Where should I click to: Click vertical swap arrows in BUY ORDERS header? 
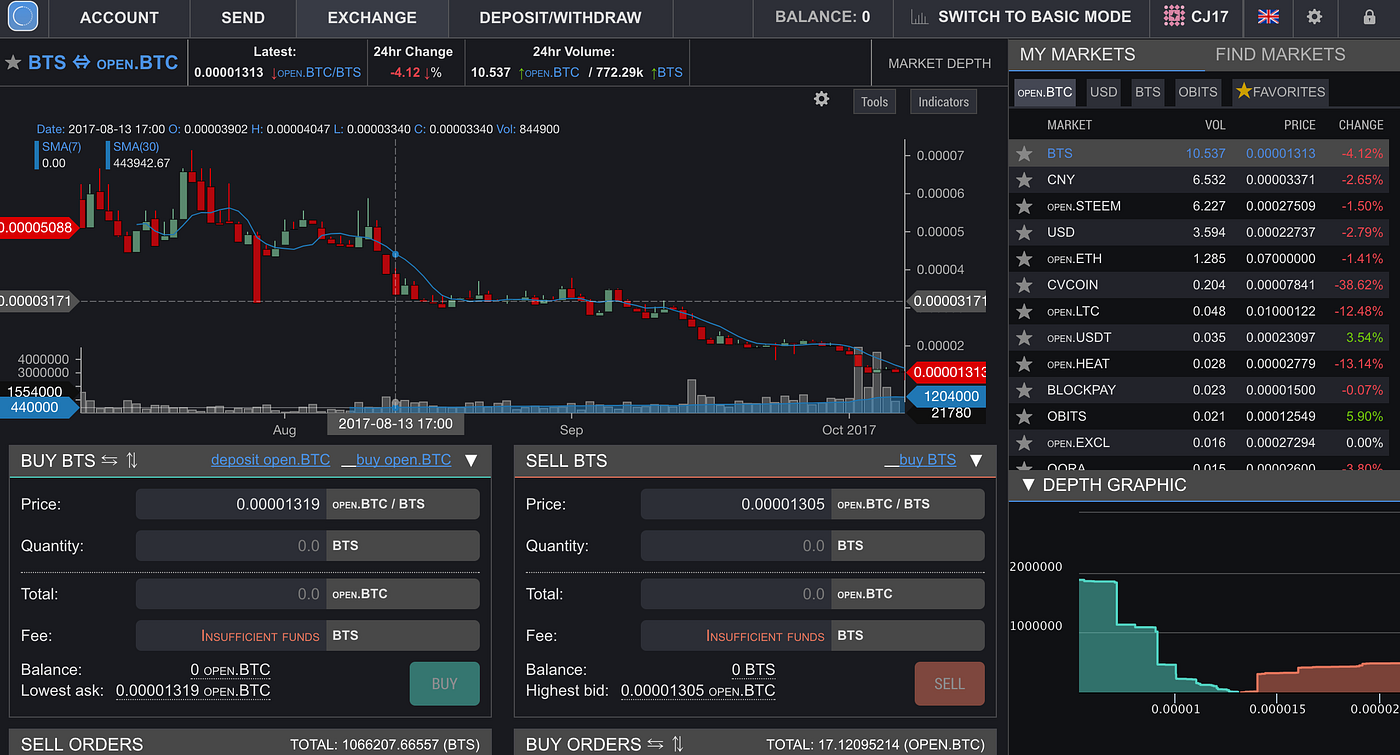tap(677, 744)
